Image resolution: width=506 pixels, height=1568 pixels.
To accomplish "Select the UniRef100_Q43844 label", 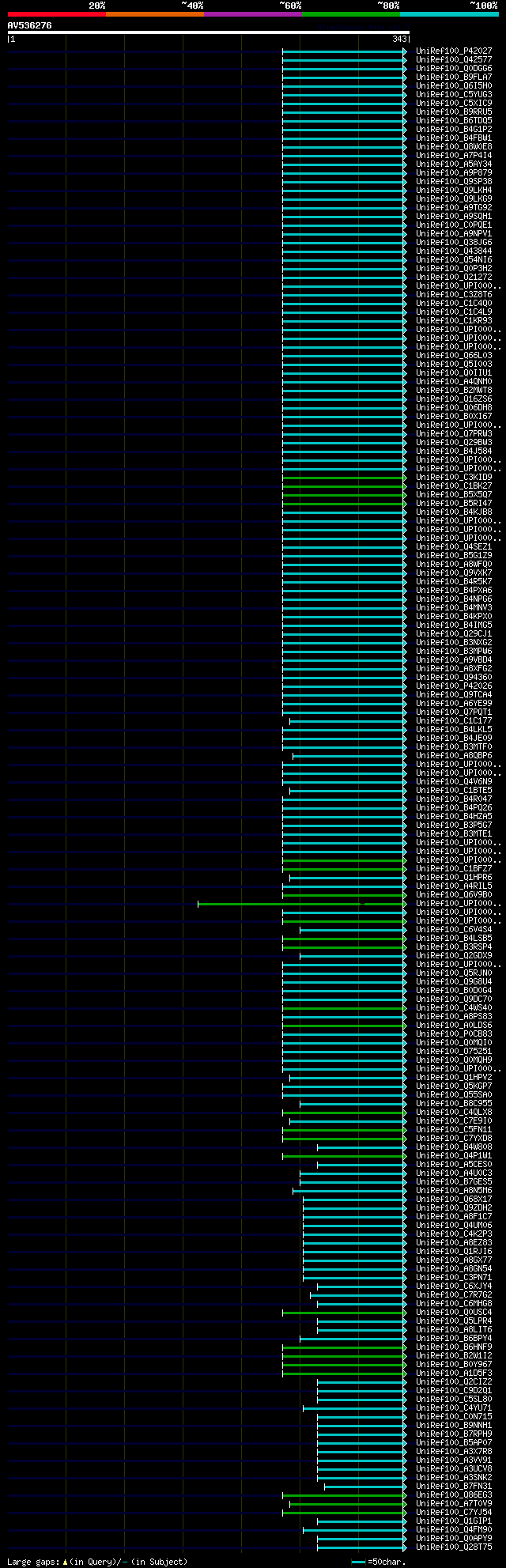I will (x=454, y=251).
